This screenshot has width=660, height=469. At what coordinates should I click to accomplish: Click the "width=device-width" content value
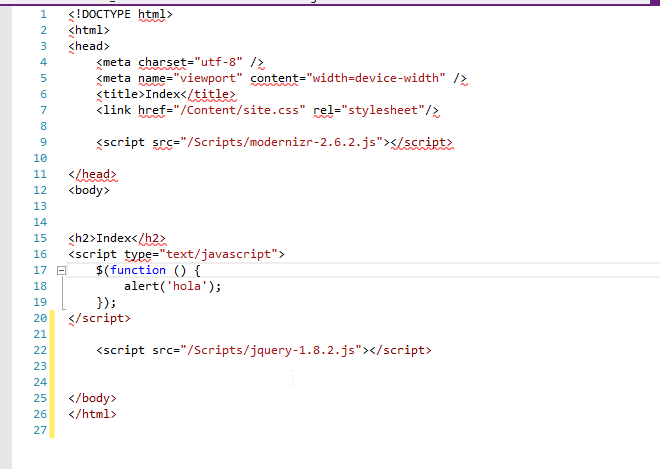(x=376, y=78)
